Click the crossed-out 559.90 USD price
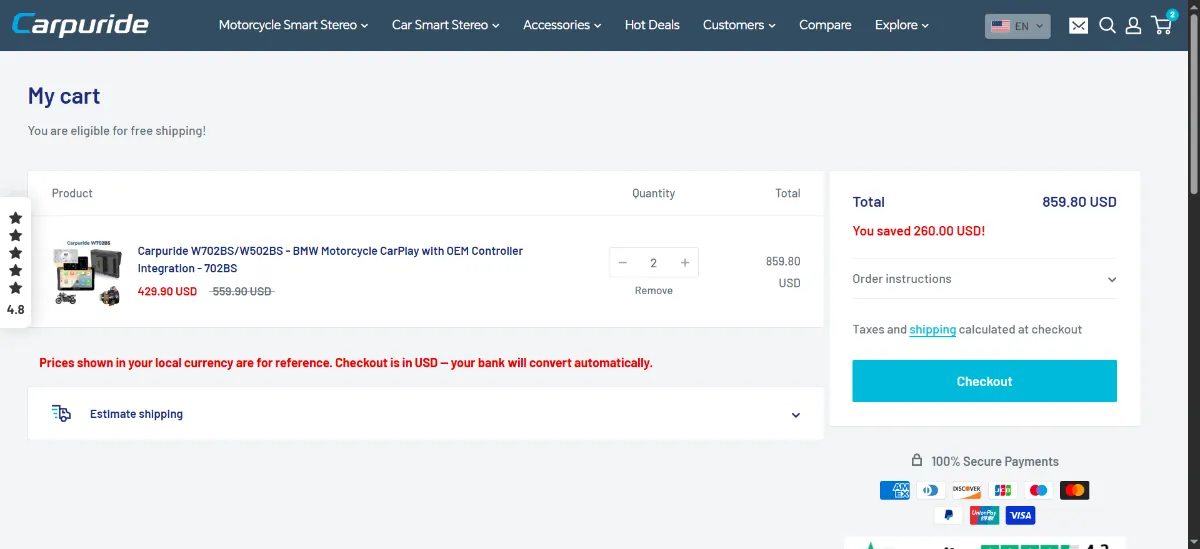The height and width of the screenshot is (549, 1200). (241, 291)
